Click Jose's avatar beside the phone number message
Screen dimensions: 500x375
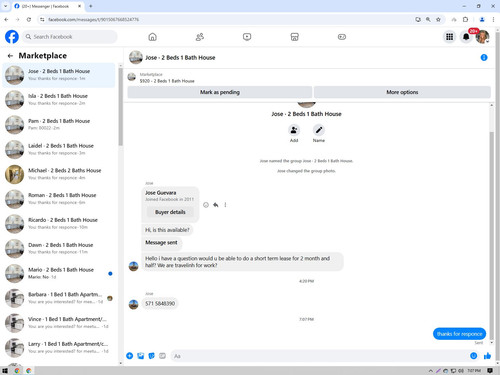point(134,304)
